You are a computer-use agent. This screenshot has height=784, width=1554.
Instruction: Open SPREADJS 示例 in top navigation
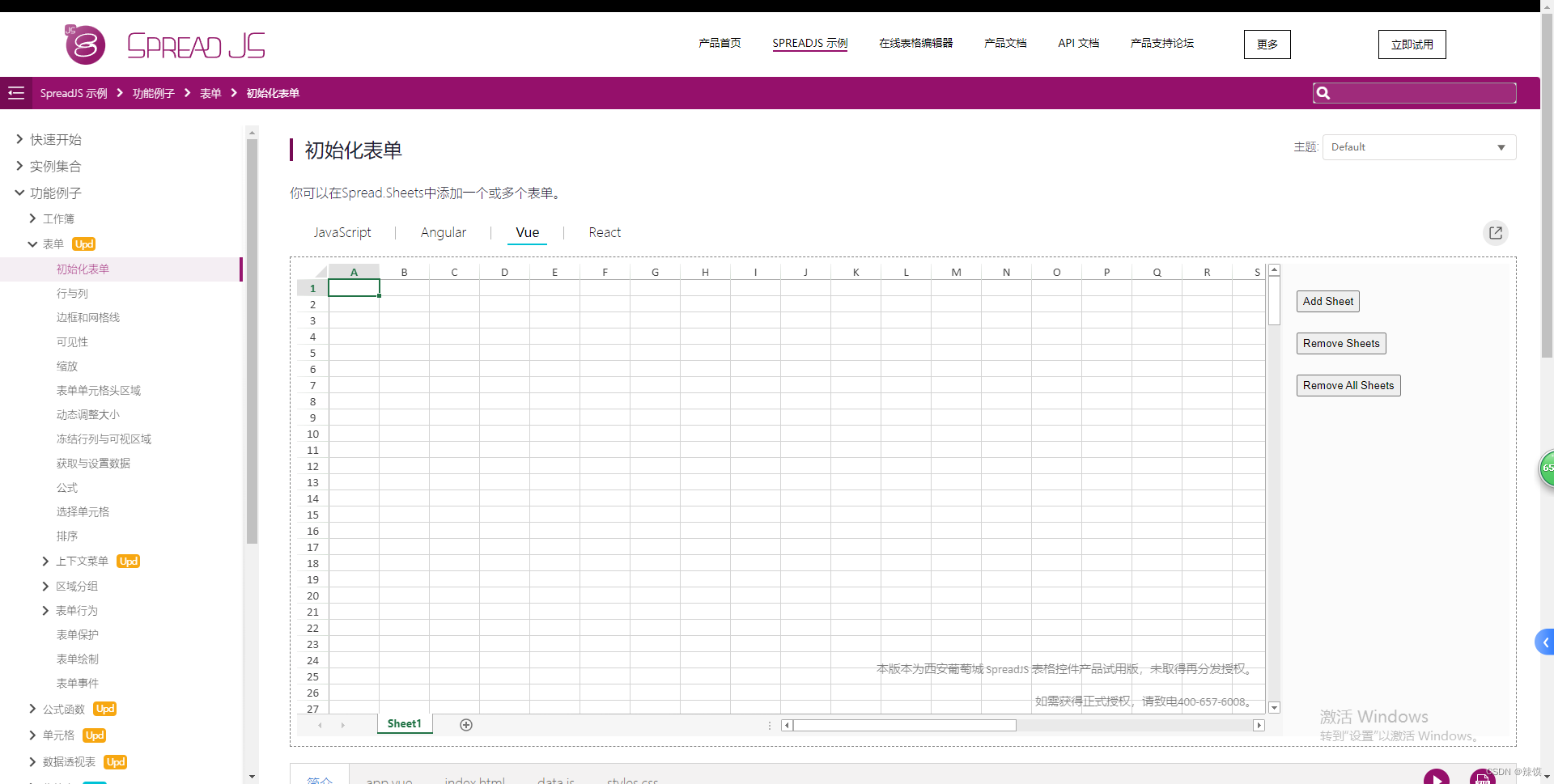click(810, 44)
